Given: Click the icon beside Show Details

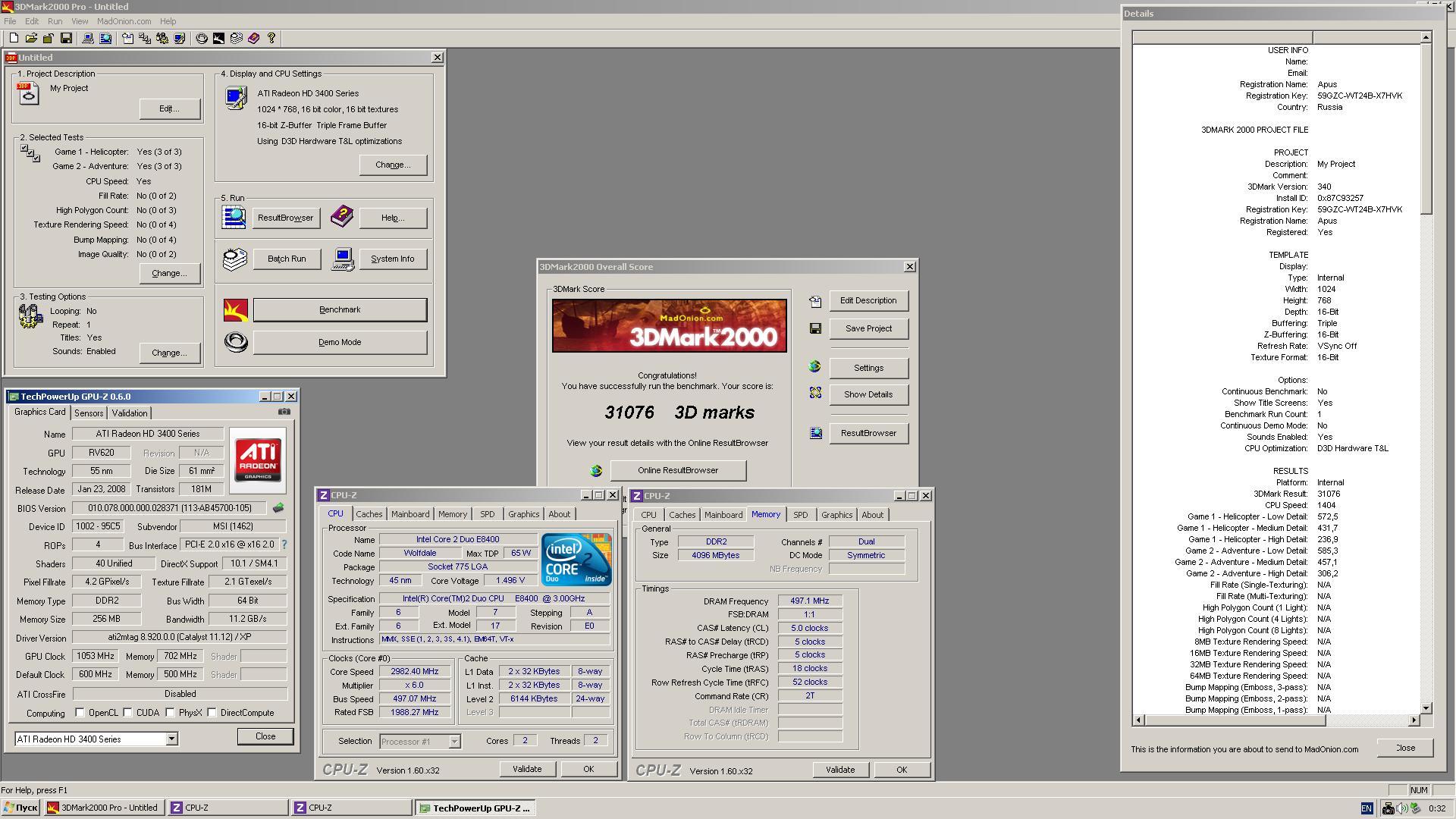Looking at the screenshot, I should point(815,393).
